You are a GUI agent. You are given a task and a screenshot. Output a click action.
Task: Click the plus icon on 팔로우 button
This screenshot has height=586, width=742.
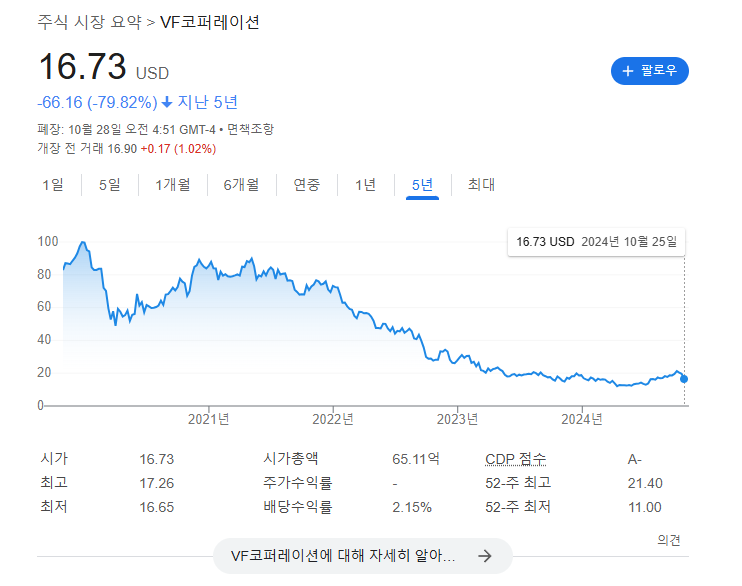click(x=628, y=71)
